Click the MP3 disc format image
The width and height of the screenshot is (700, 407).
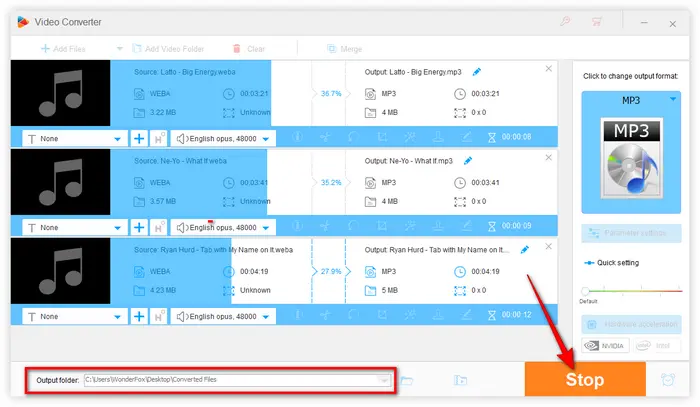click(631, 158)
